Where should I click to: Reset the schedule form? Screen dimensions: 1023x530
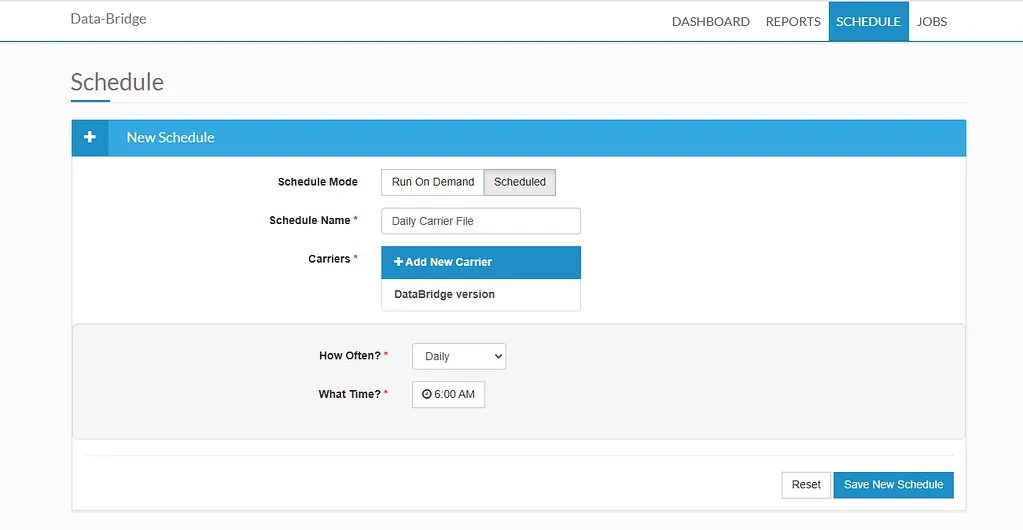click(x=806, y=485)
